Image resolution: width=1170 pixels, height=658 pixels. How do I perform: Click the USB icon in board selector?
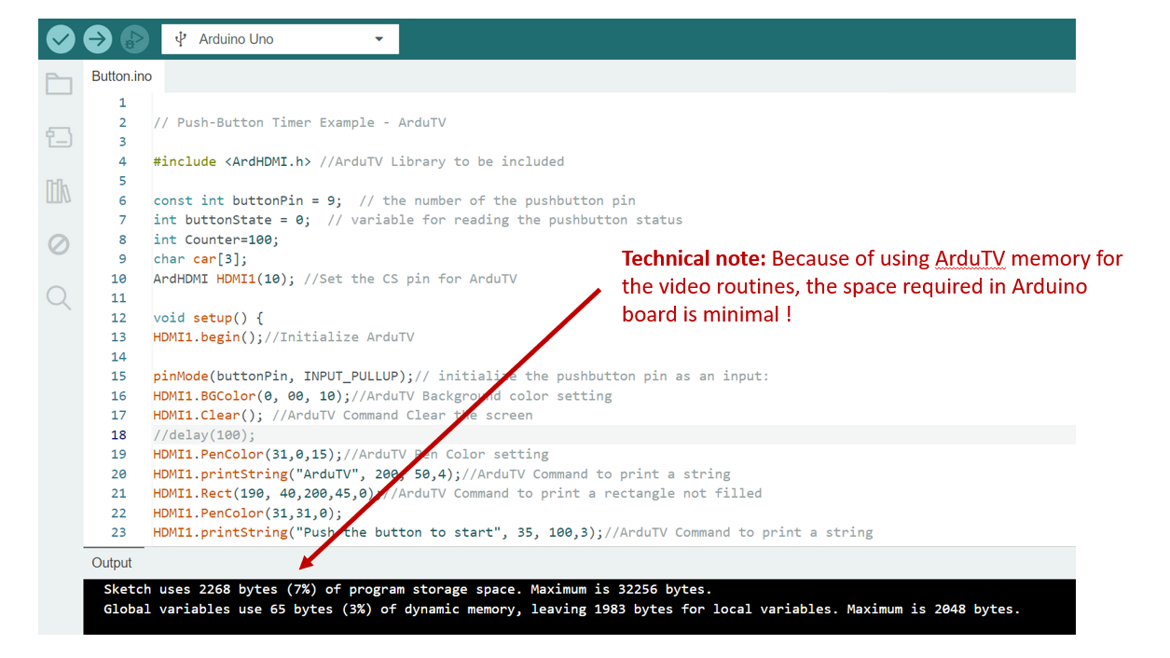(x=181, y=39)
